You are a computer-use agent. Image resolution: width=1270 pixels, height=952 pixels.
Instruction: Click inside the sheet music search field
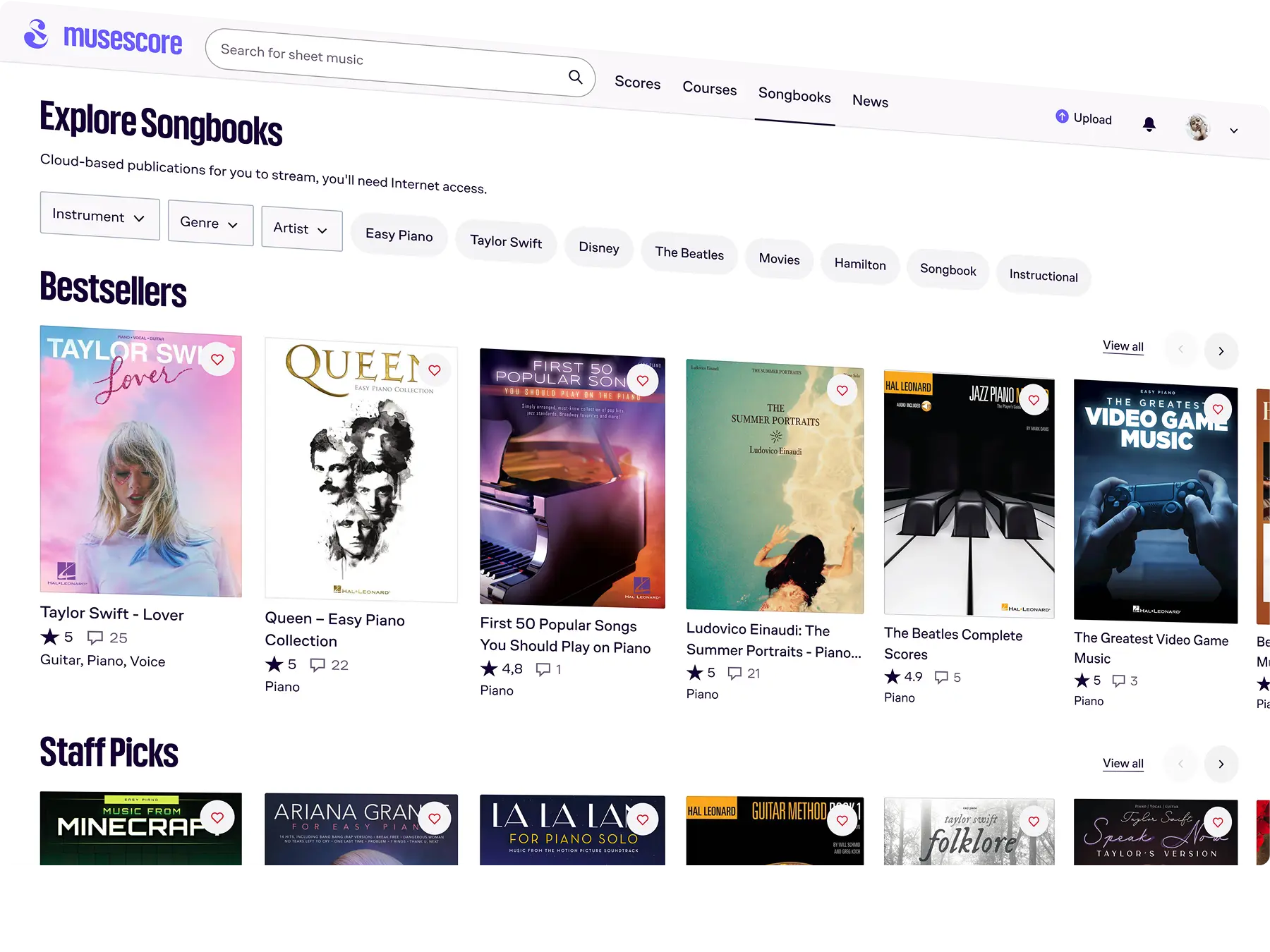point(353,56)
